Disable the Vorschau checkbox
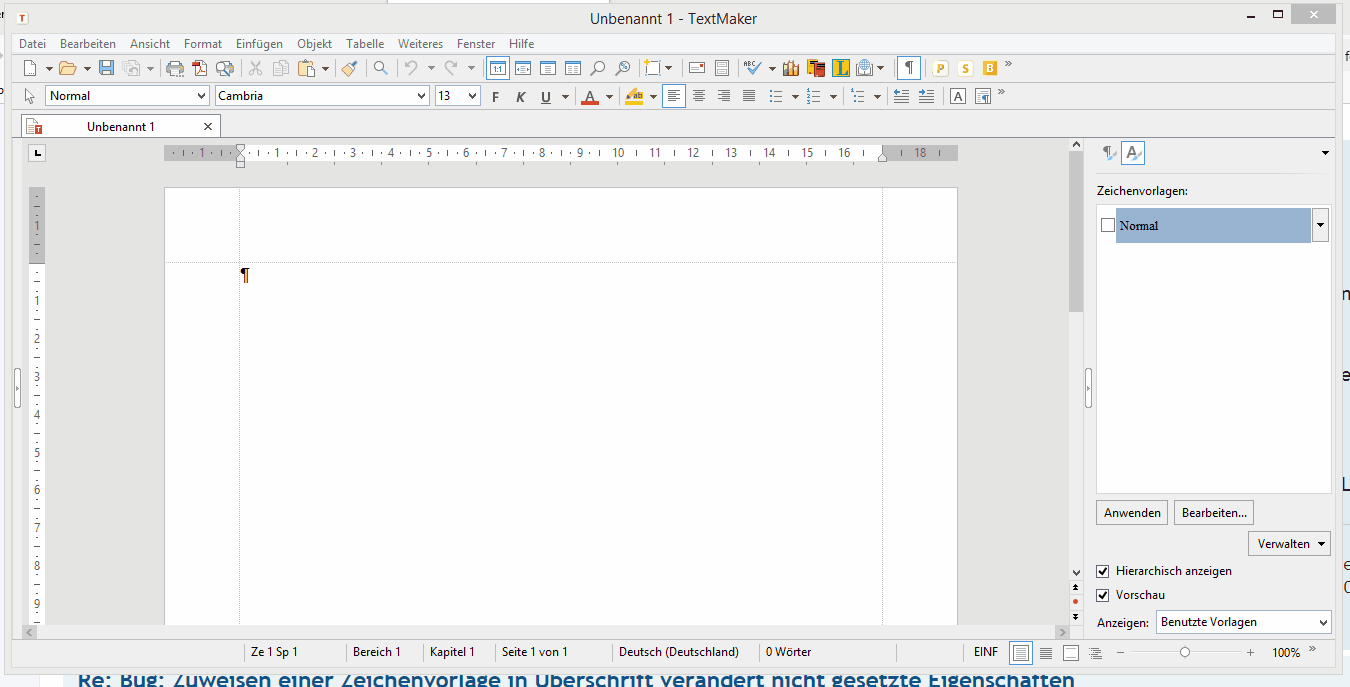The height and width of the screenshot is (687, 1350). point(1103,595)
